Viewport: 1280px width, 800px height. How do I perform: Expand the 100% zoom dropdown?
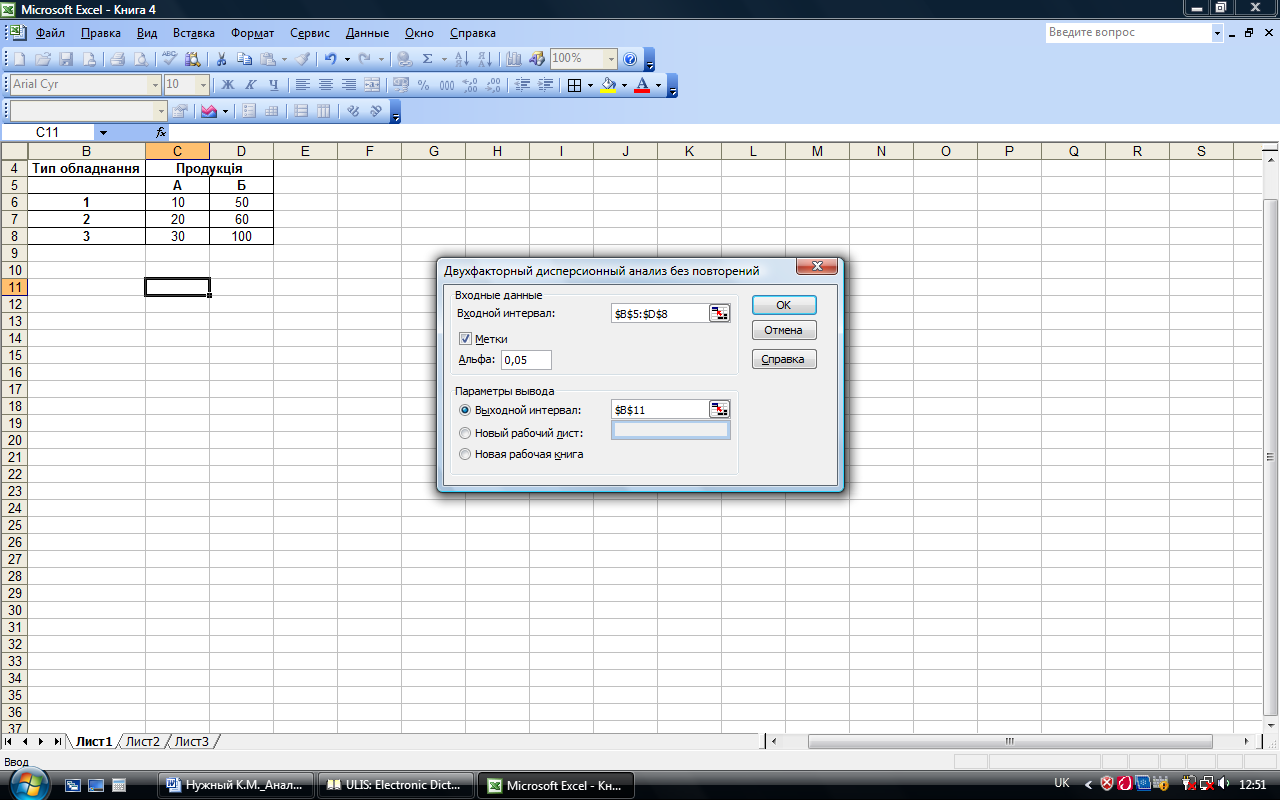point(610,59)
